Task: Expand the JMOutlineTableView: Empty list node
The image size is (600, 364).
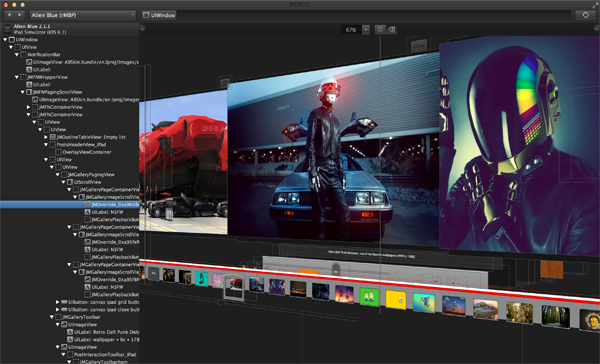Action: pyautogui.click(x=46, y=137)
